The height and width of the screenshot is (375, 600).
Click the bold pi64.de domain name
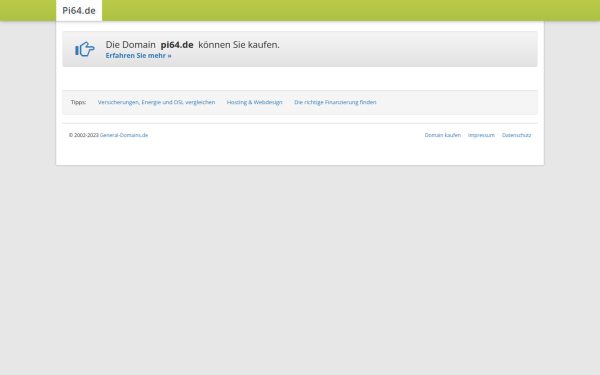[x=177, y=45]
